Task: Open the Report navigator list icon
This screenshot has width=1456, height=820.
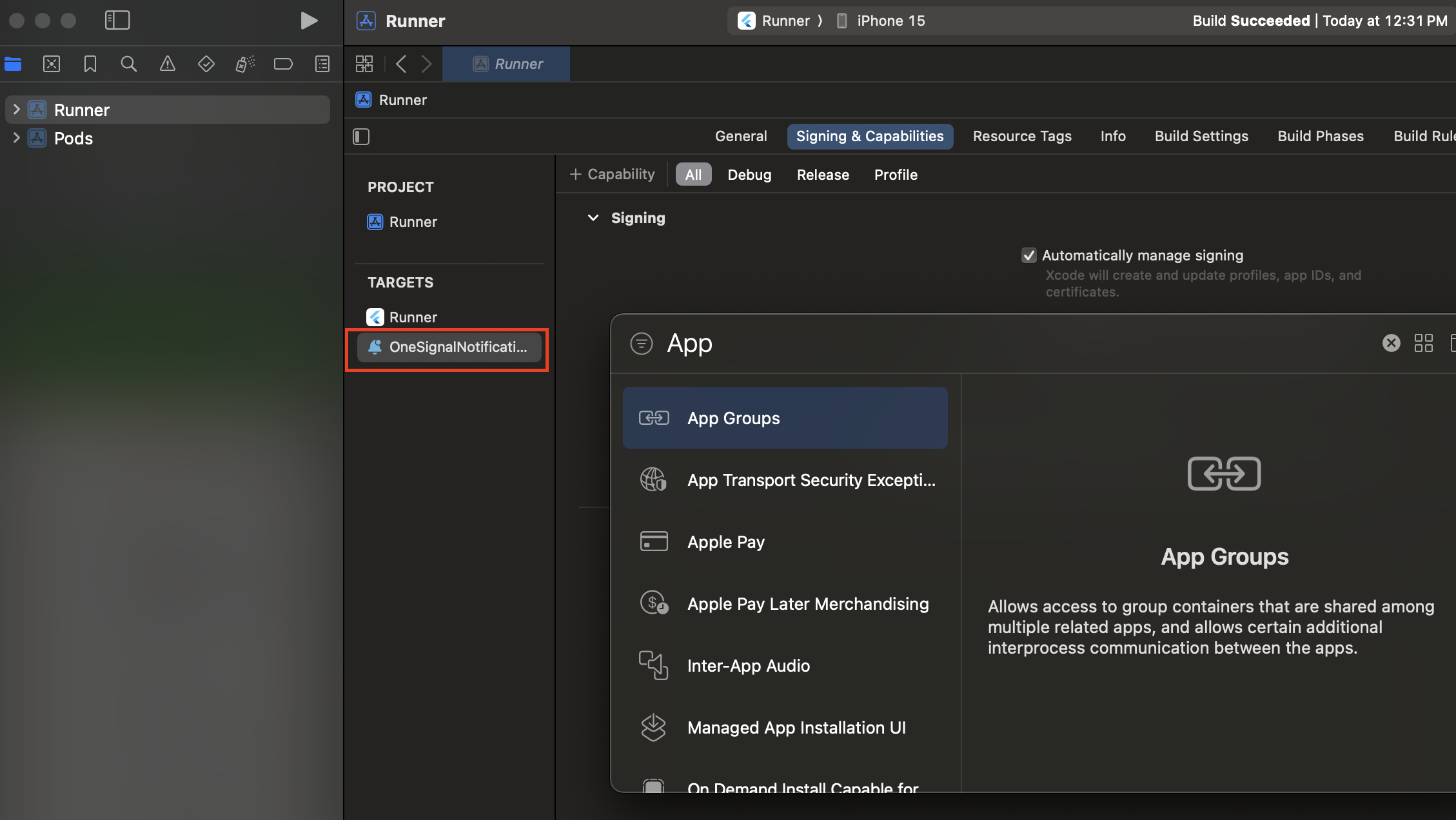Action: (x=322, y=64)
